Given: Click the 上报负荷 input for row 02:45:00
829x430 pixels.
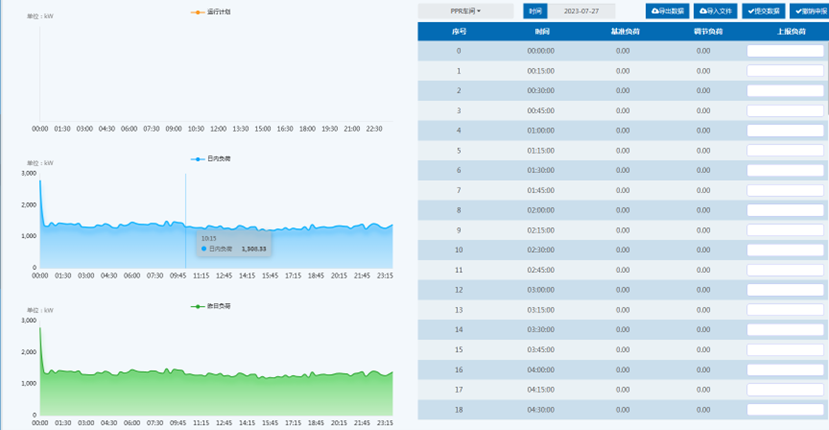Looking at the screenshot, I should (785, 270).
